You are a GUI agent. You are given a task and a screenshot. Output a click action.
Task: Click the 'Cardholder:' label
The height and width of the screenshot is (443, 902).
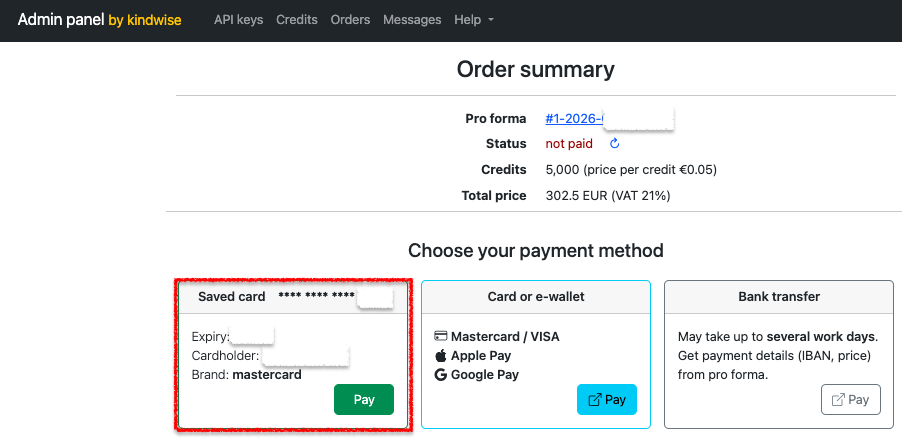(x=226, y=356)
